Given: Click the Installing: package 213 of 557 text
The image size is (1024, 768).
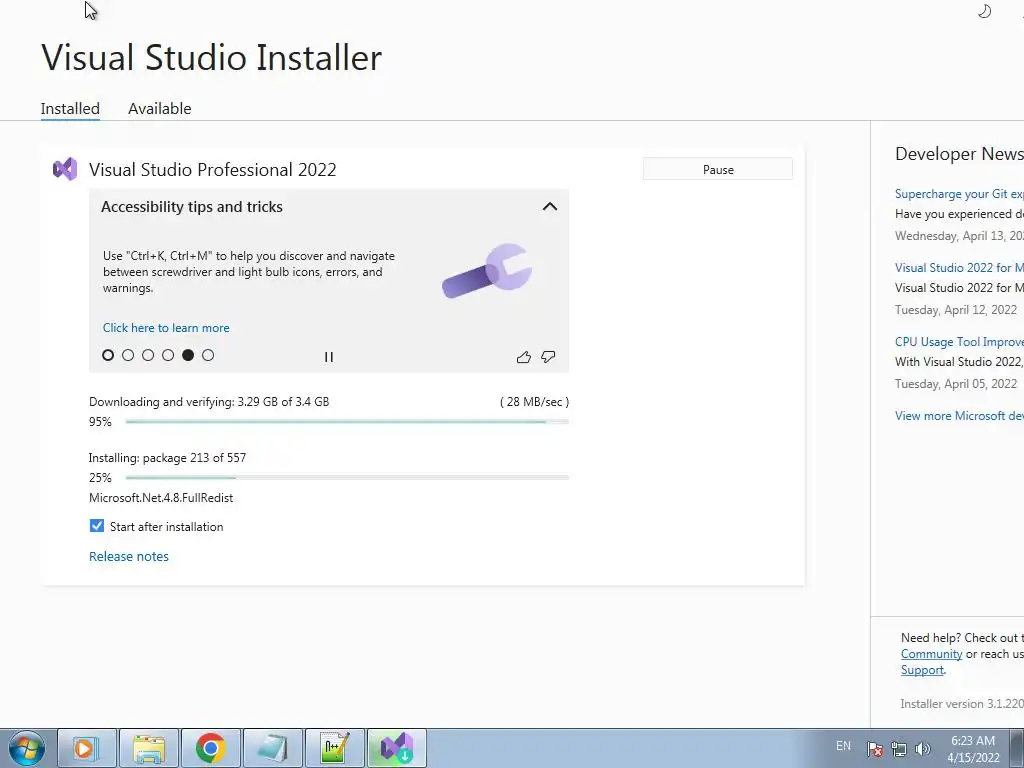Looking at the screenshot, I should tap(167, 458).
